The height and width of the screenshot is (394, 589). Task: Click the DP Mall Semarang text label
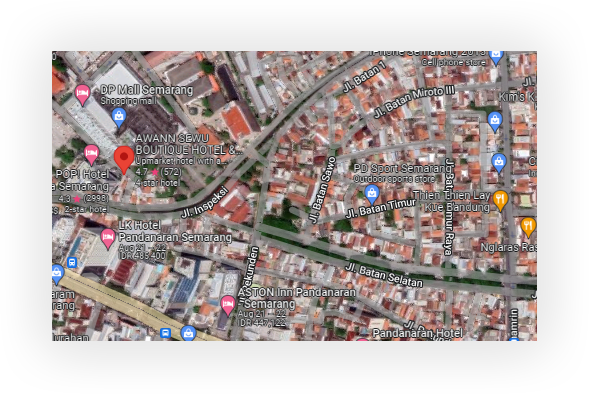pyautogui.click(x=147, y=90)
